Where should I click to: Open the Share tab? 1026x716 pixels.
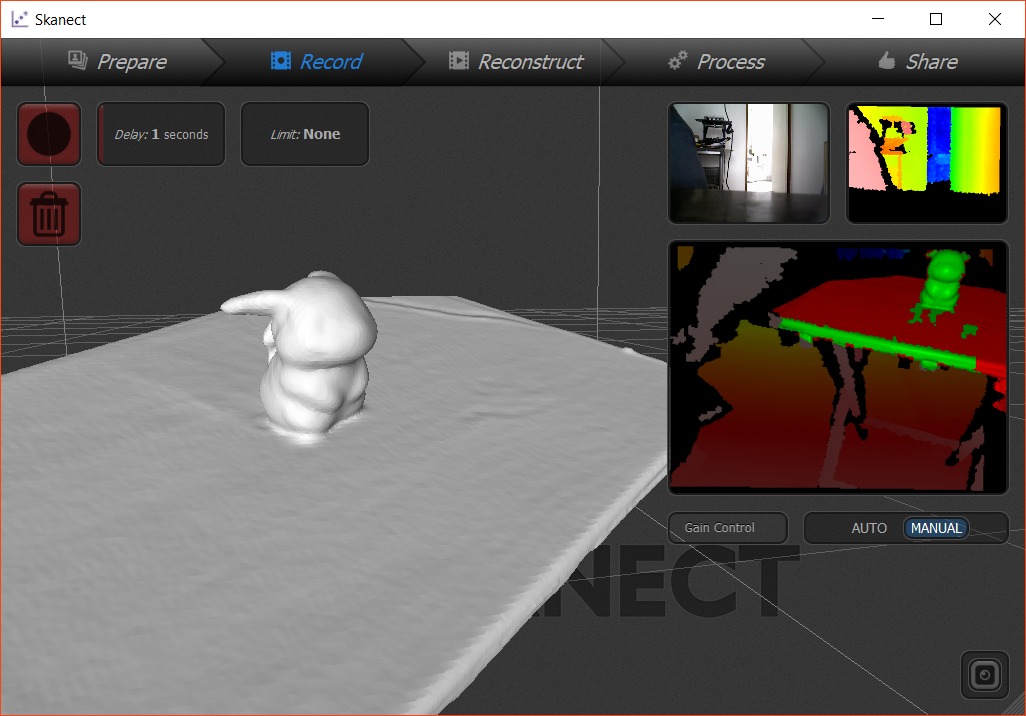pyautogui.click(x=917, y=62)
